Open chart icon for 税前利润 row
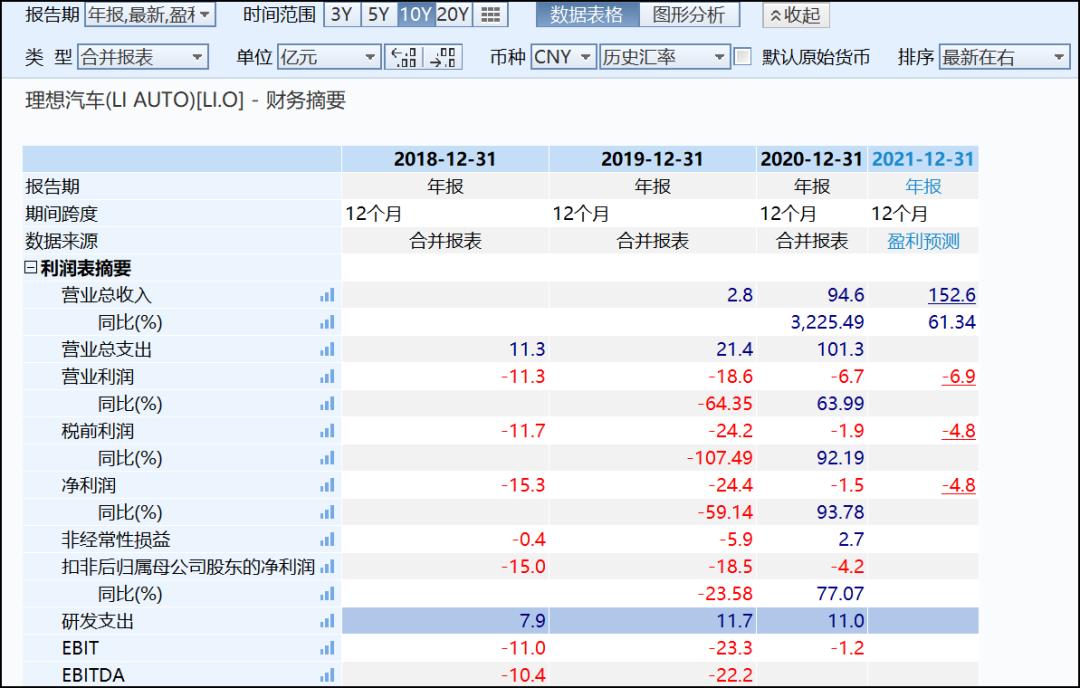The width and height of the screenshot is (1080, 688). [x=327, y=431]
